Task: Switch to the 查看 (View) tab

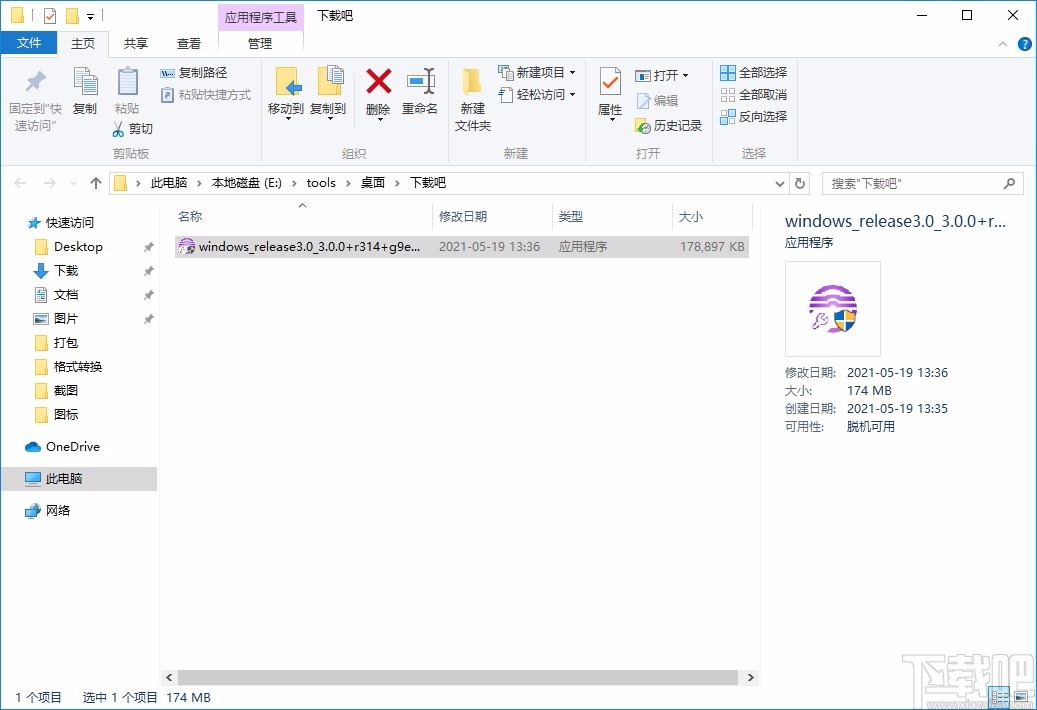Action: point(189,43)
